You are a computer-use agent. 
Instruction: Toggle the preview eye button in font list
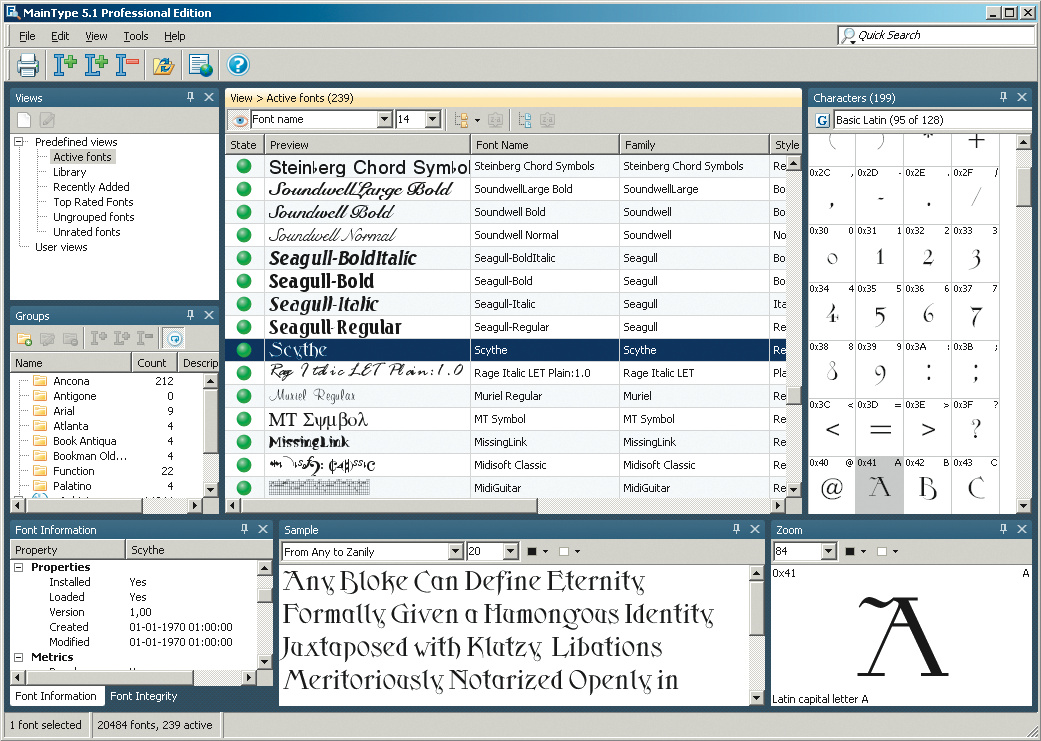(x=240, y=120)
